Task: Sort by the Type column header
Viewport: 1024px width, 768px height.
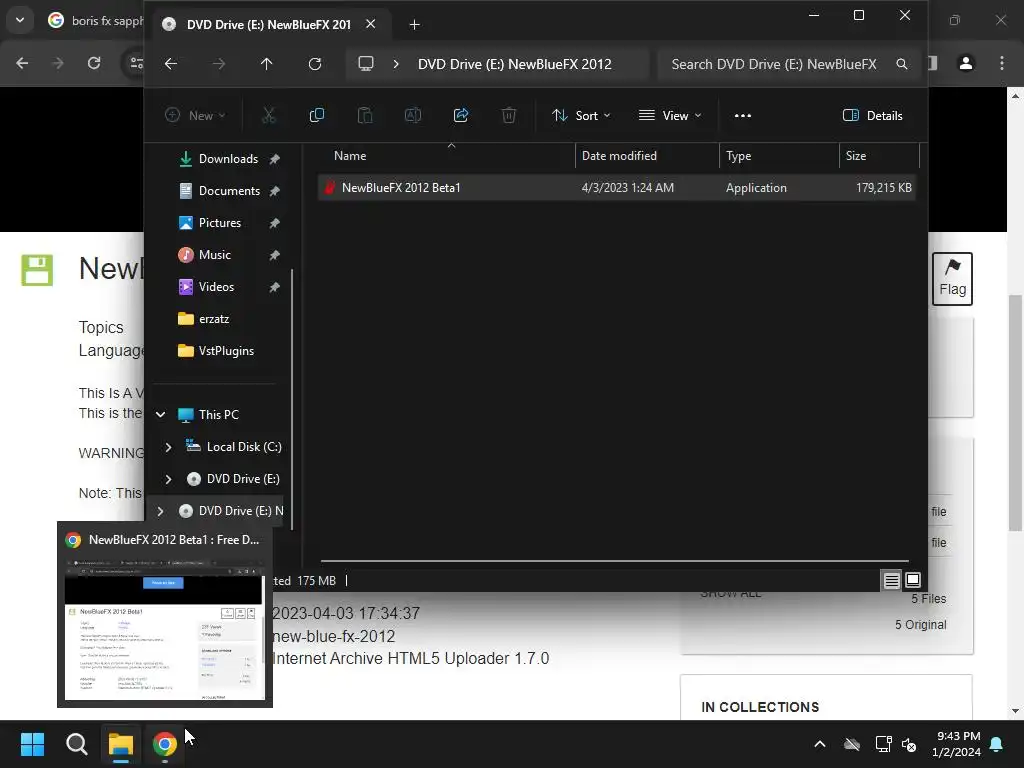Action: [x=778, y=155]
